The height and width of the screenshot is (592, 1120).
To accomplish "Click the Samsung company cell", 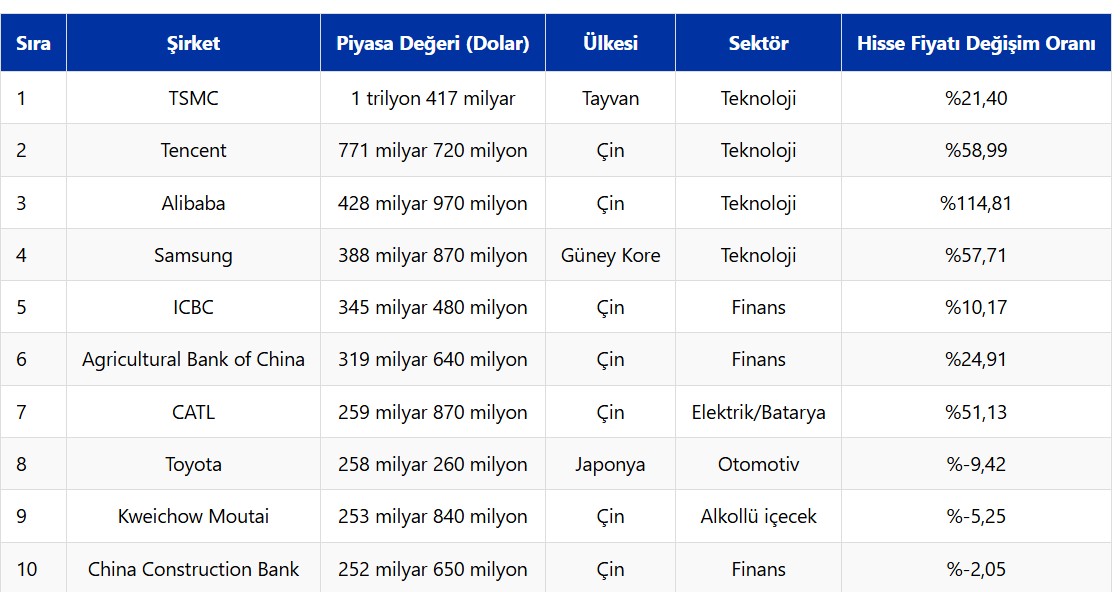I will 193,255.
